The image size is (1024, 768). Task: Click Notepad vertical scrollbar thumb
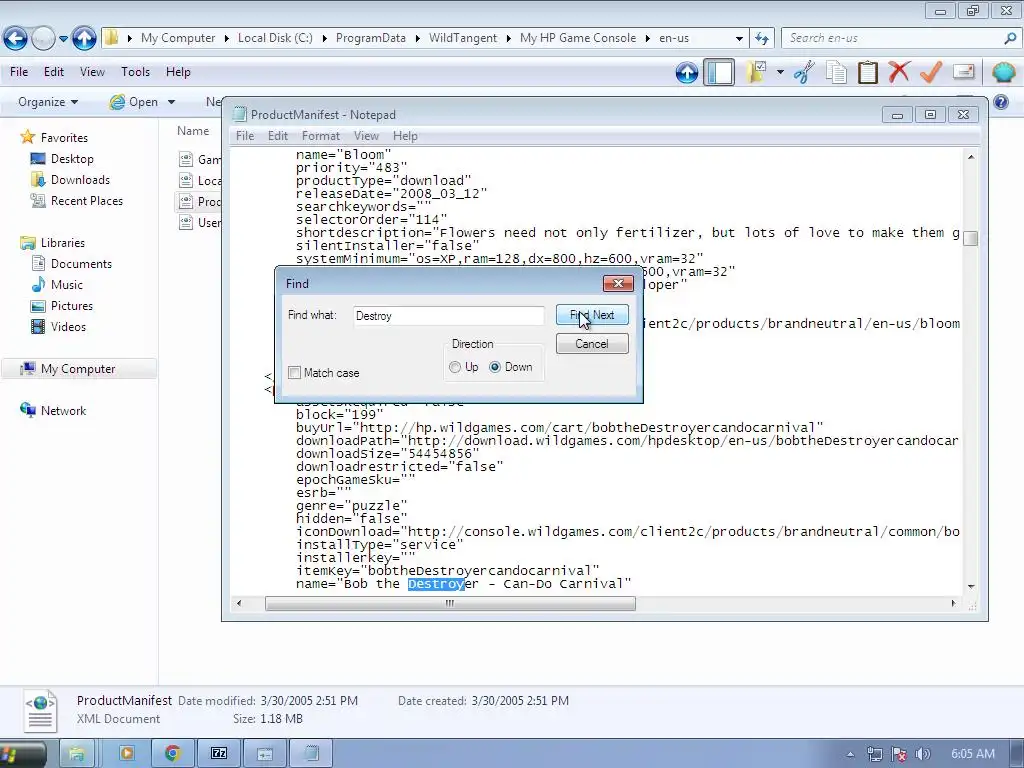pos(970,238)
